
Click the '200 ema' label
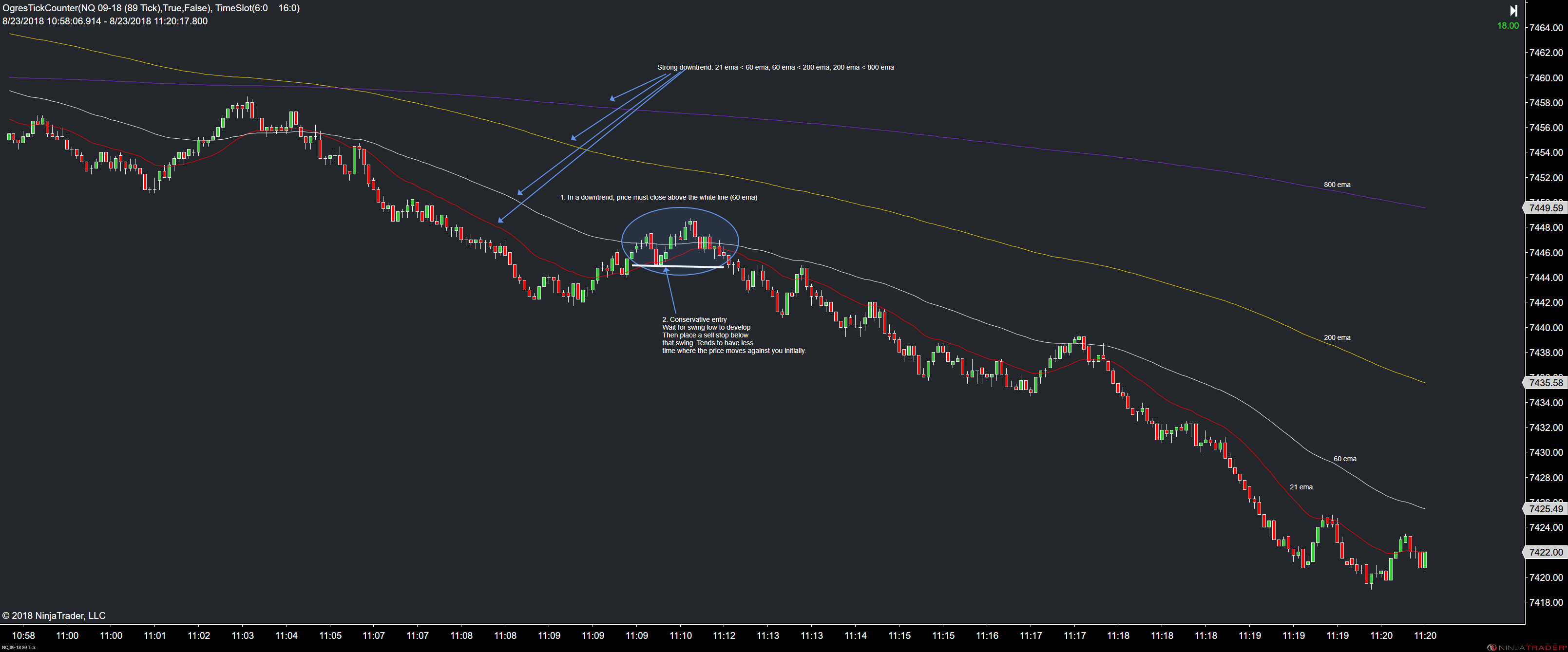click(x=1337, y=337)
